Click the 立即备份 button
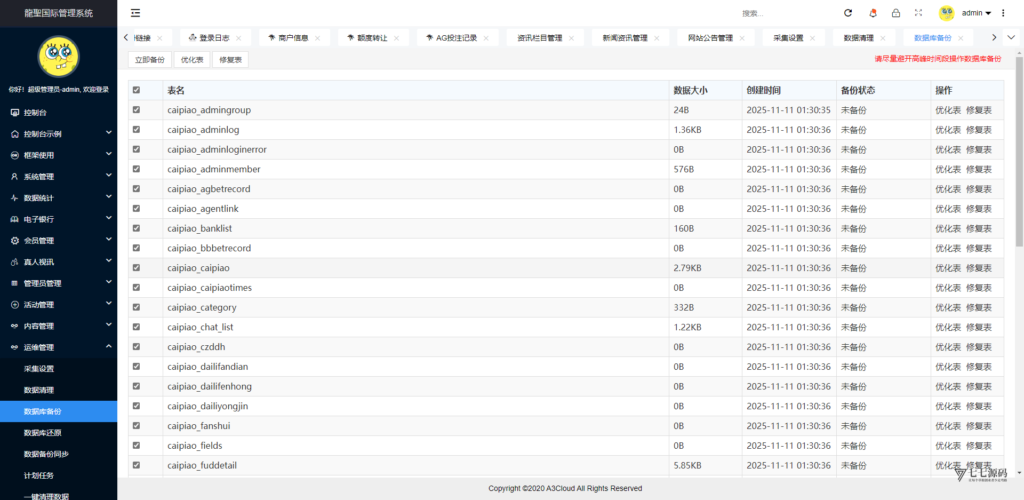The image size is (1024, 500). [x=150, y=60]
